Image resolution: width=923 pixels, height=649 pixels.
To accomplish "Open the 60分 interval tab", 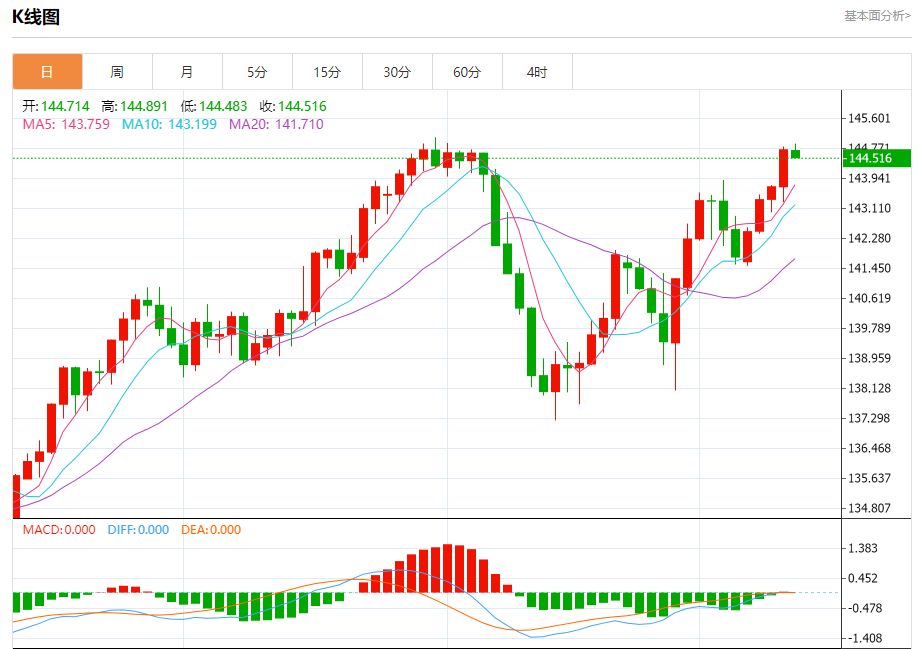I will pyautogui.click(x=467, y=72).
